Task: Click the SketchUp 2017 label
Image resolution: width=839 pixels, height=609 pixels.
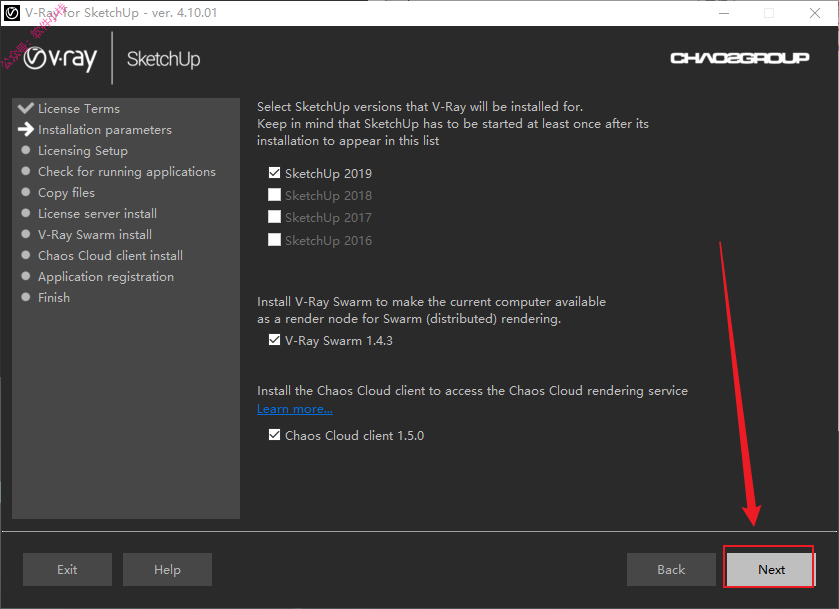Action: (x=329, y=217)
